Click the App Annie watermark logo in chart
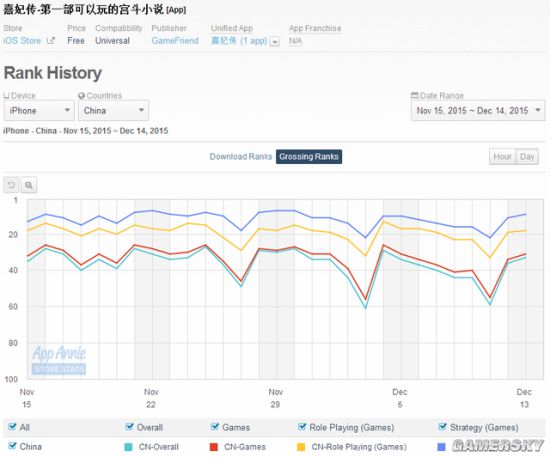Viewport: 550px width, 457px height. click(x=59, y=360)
